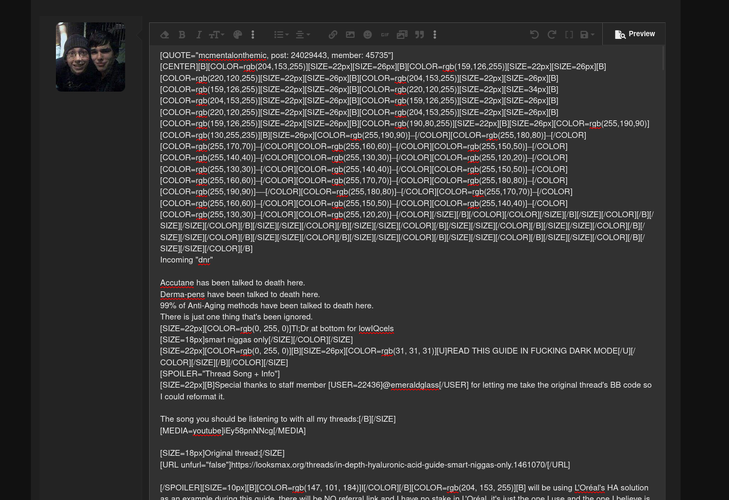Toggle BB code mode with the brackets icon

point(569,35)
